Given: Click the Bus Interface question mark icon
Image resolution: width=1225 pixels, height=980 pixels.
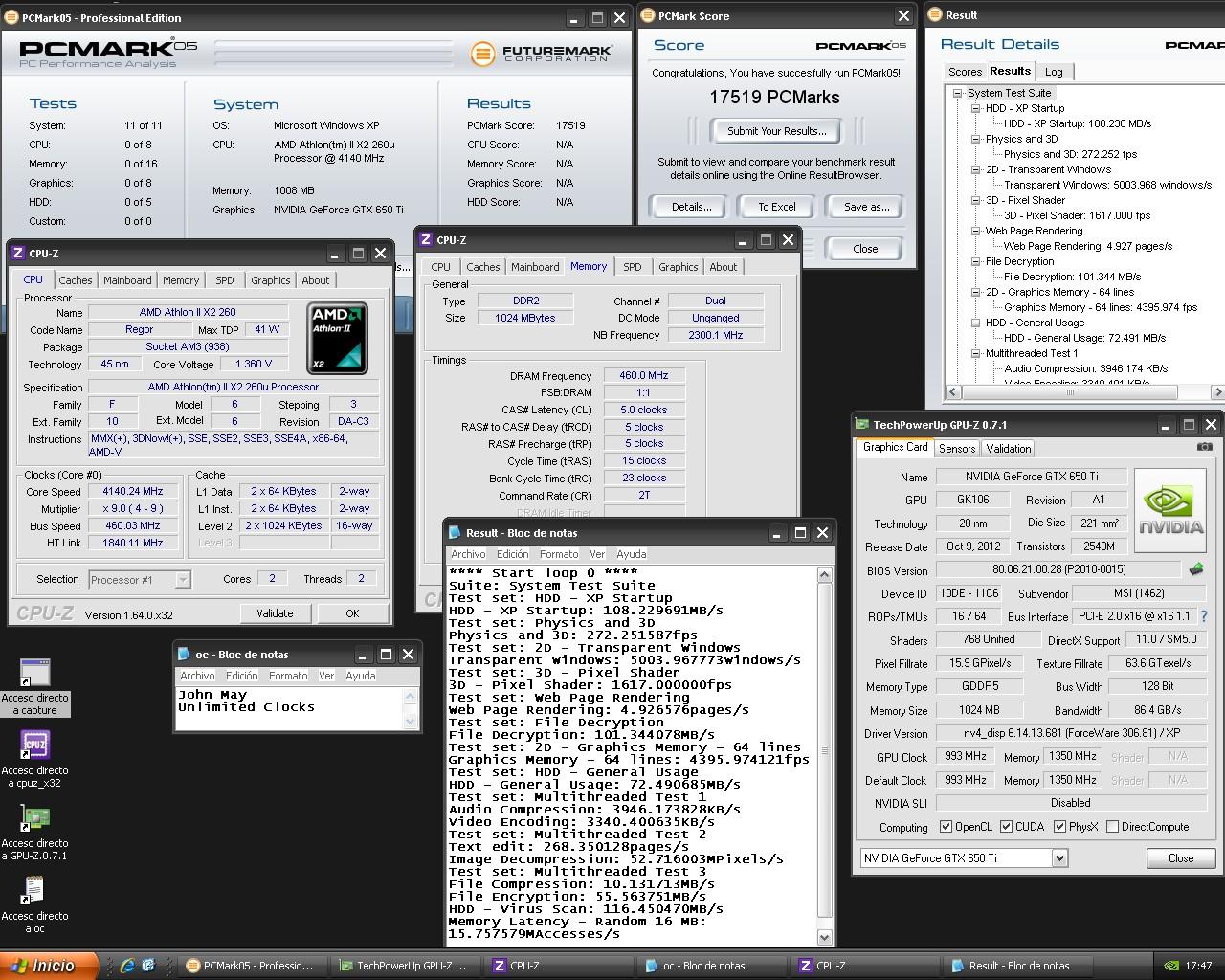Looking at the screenshot, I should coord(1203,616).
